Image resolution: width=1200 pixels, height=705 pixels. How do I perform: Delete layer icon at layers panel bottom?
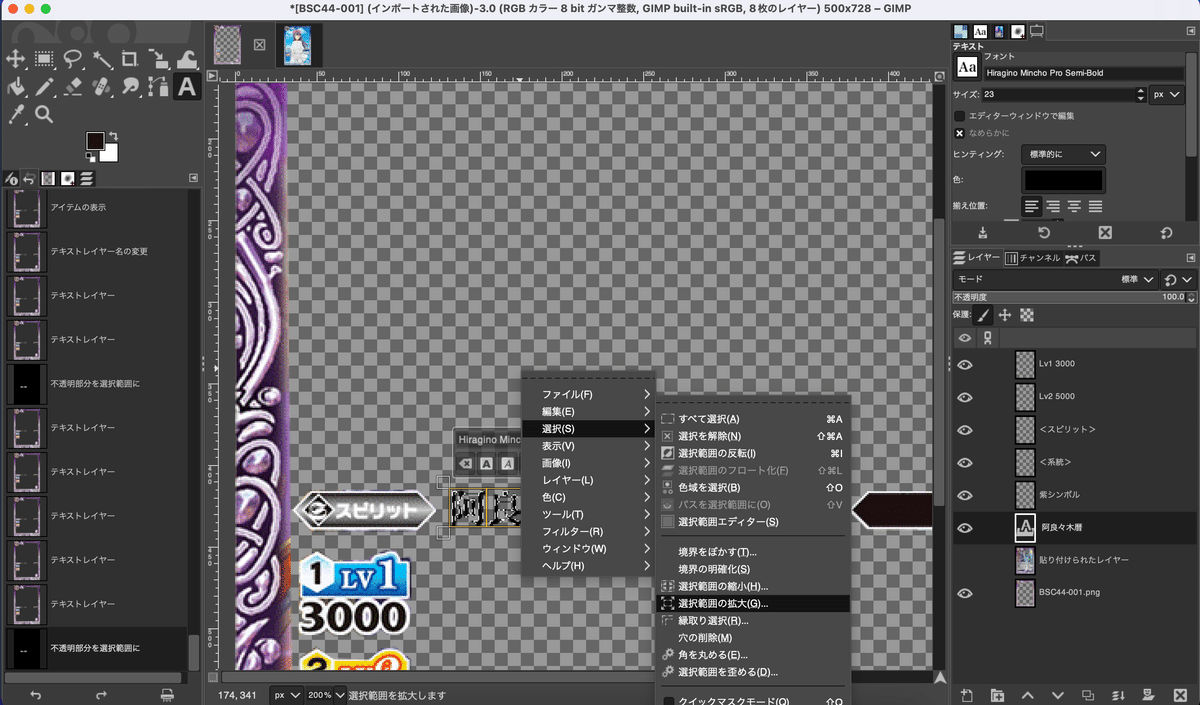pos(1180,695)
